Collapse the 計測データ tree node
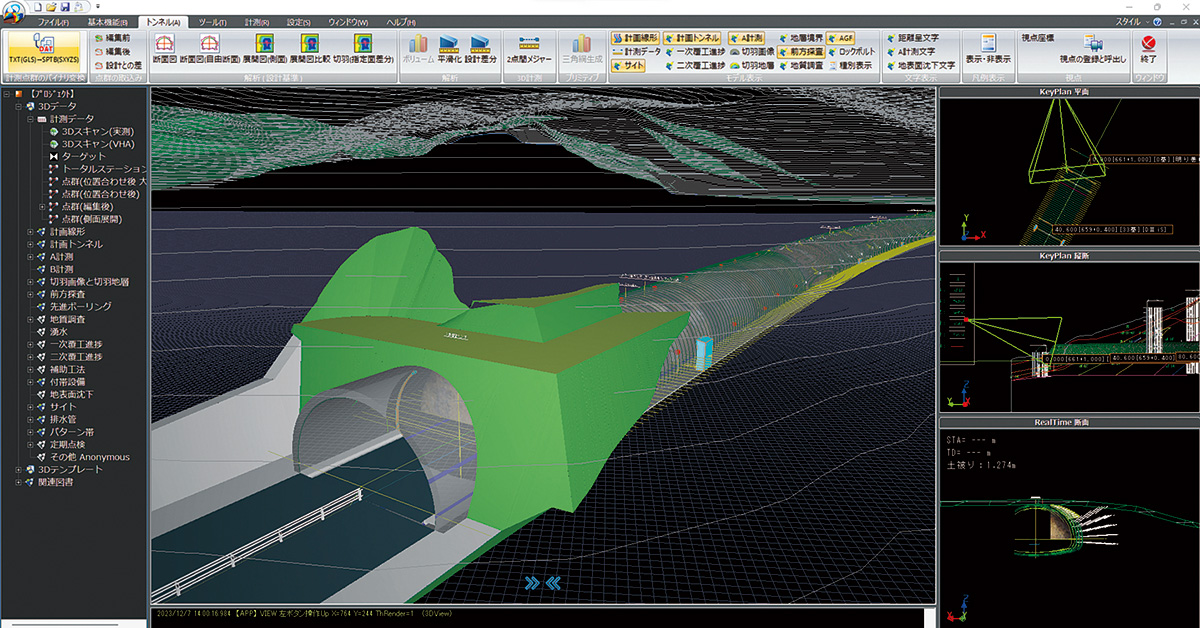Viewport: 1200px width, 628px height. 30,118
